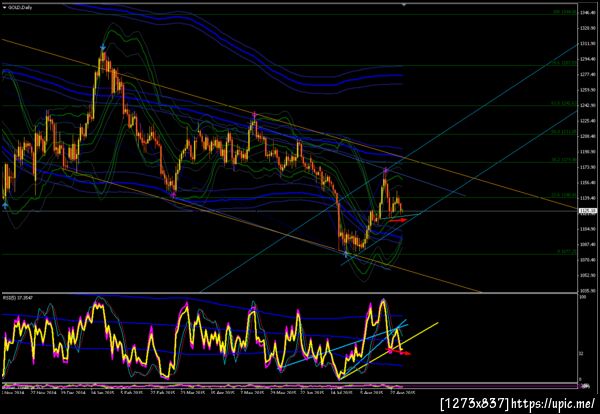Click the 1156.40 price axis label
600x414 pixels.
point(588,183)
